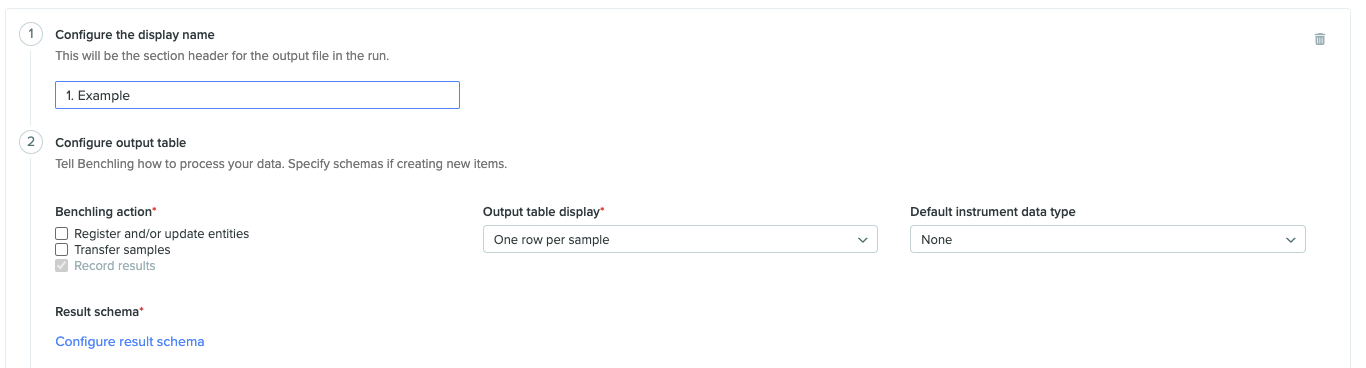Click the Benchling action field label
The width and height of the screenshot is (1366, 368).
pyautogui.click(x=106, y=212)
